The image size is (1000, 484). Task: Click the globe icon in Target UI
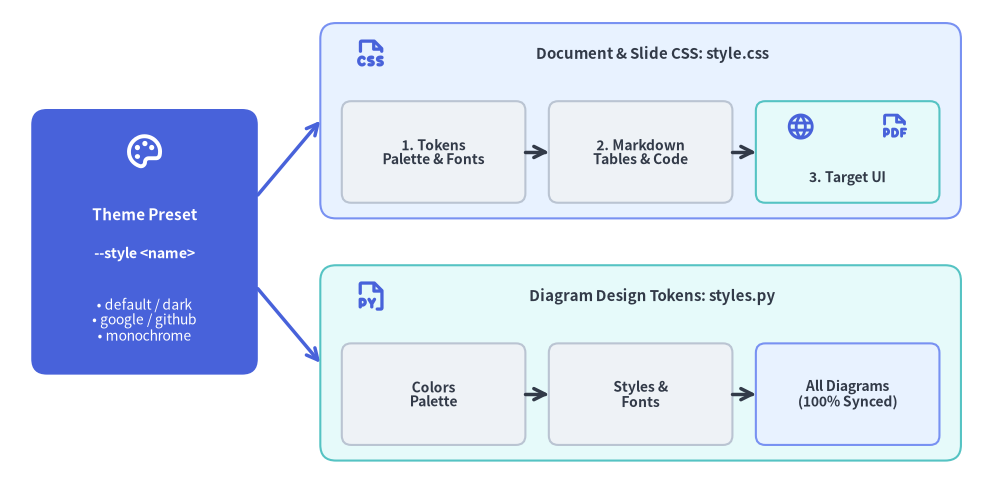coord(800,126)
